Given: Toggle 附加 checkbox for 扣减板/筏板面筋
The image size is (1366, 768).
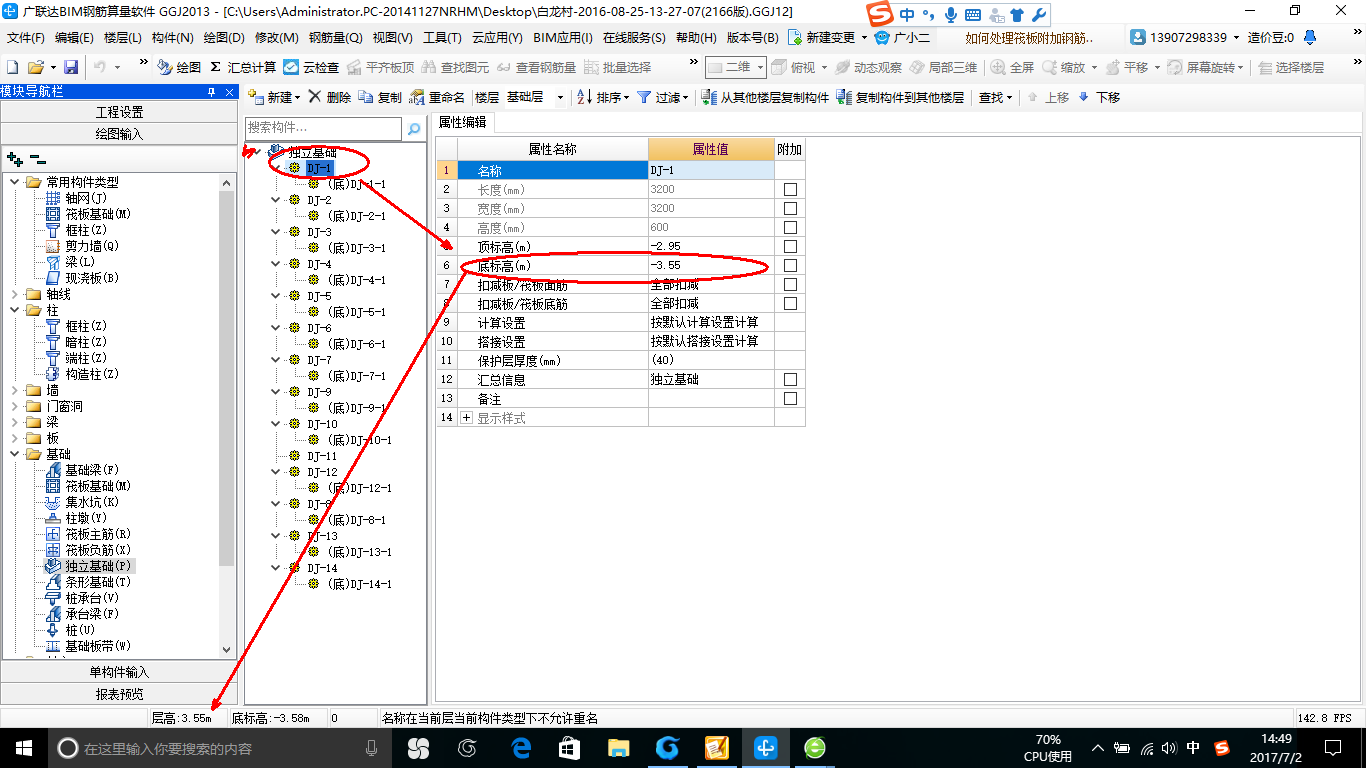Looking at the screenshot, I should click(x=790, y=284).
